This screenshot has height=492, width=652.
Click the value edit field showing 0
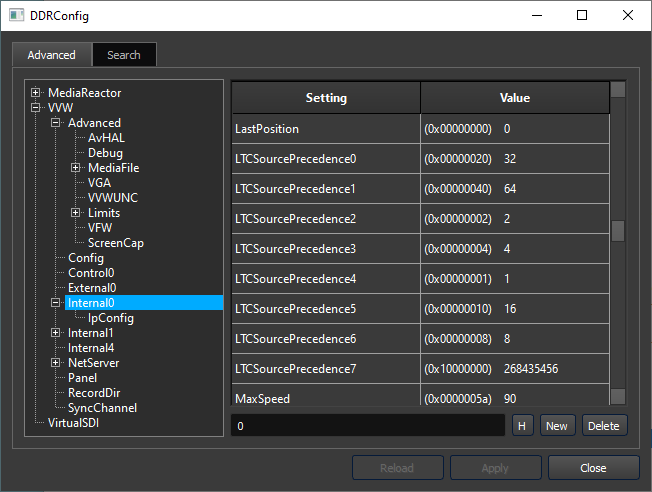[x=368, y=425]
